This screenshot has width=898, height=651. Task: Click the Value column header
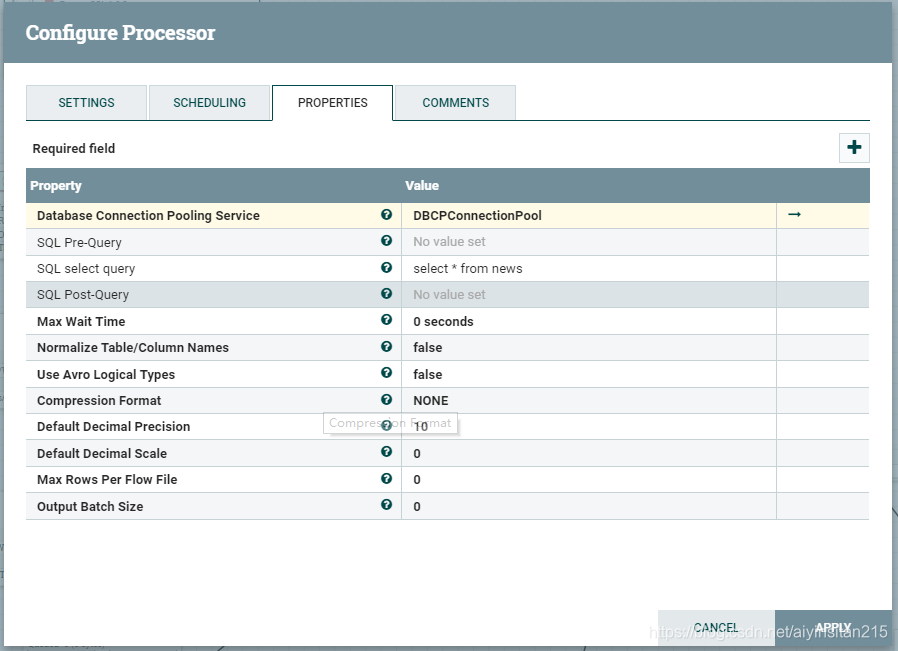[x=422, y=186]
